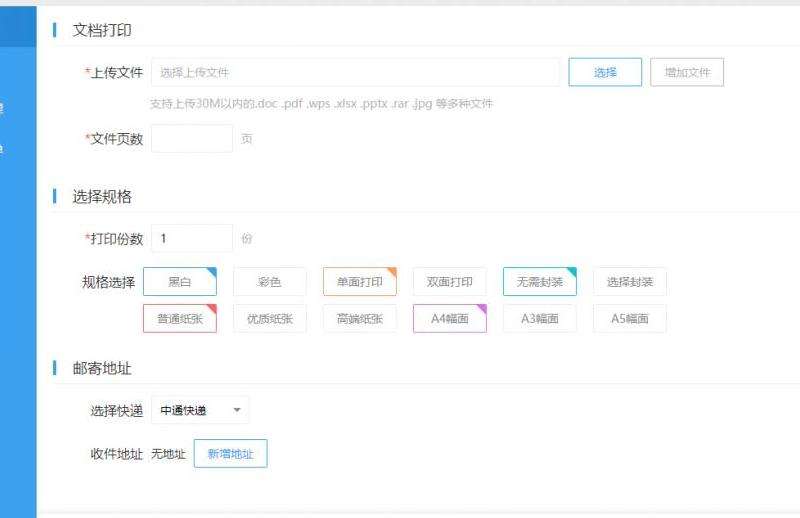The image size is (800, 518).
Task: Select the 黑白 print option
Action: tap(180, 282)
